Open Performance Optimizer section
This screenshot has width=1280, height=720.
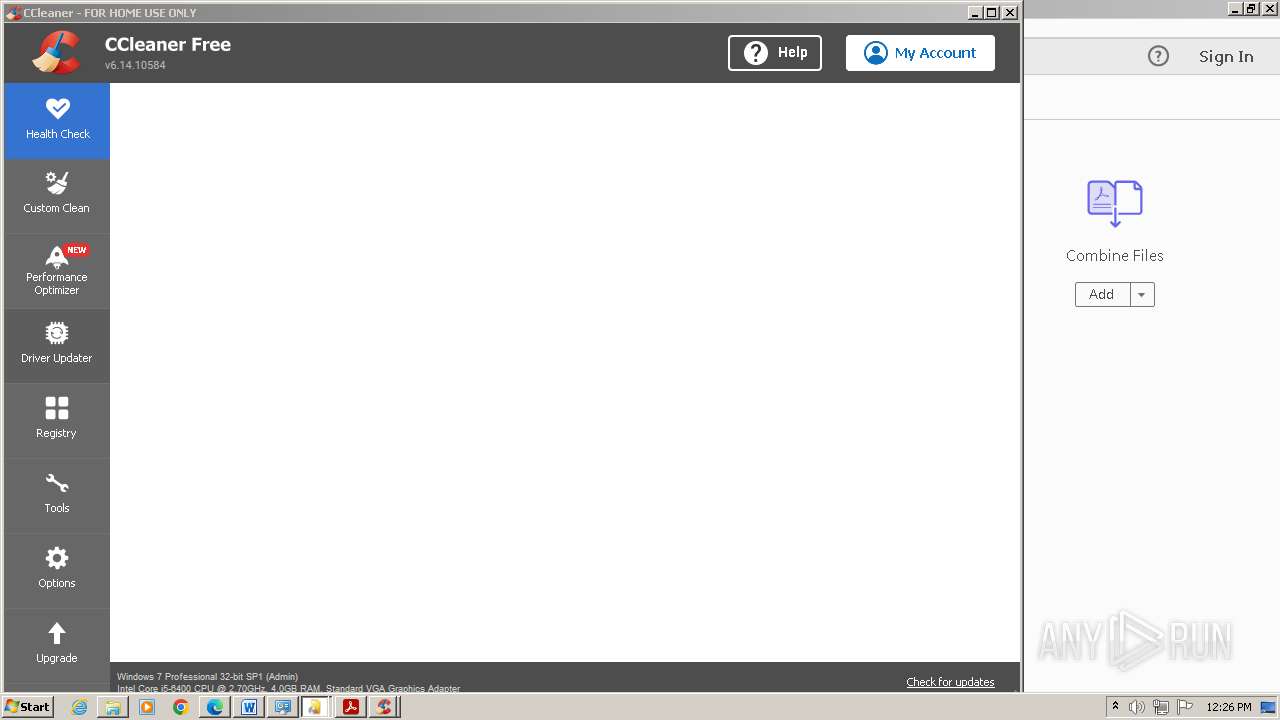pyautogui.click(x=57, y=271)
